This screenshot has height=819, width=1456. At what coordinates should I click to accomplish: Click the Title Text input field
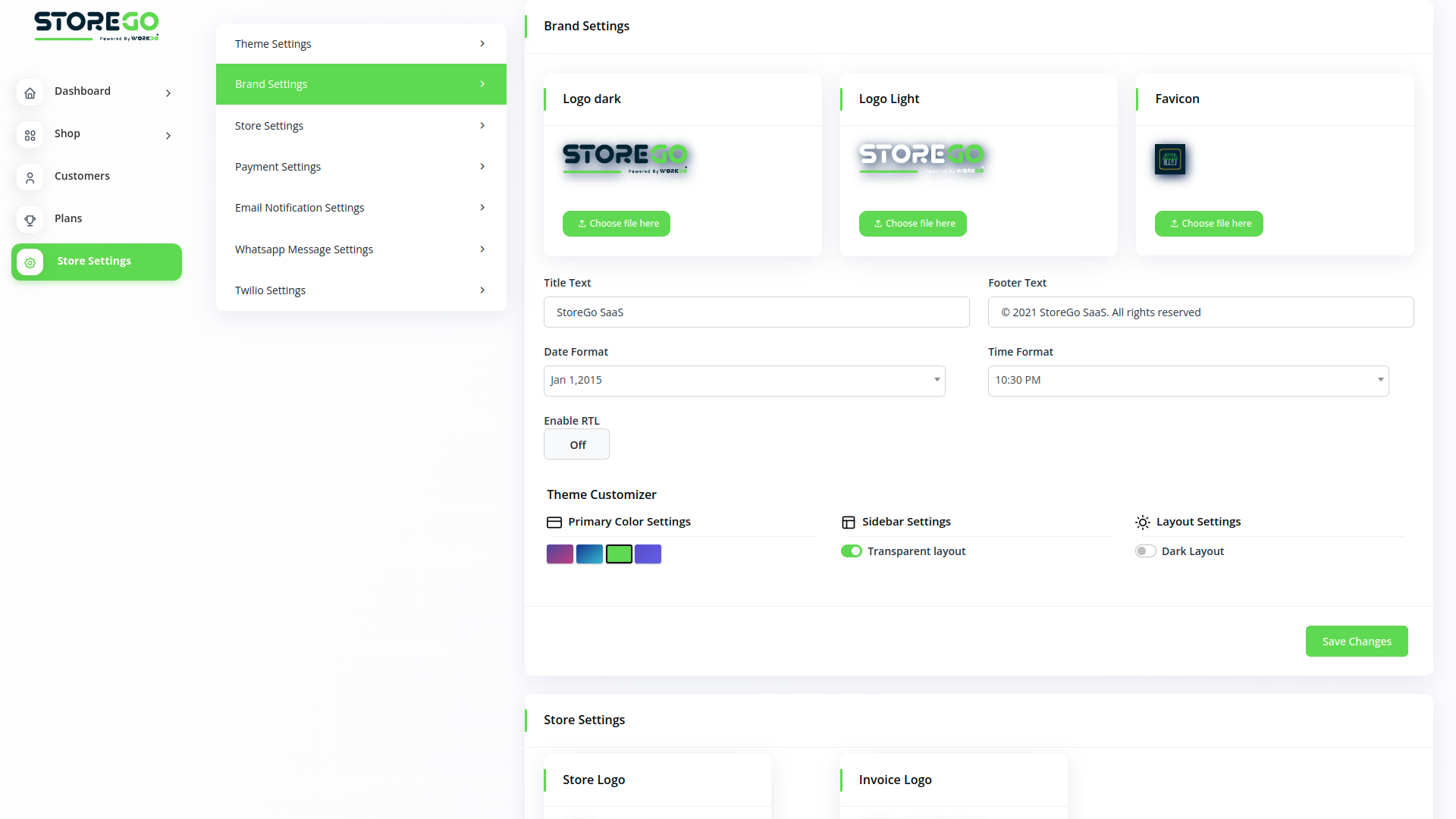(757, 312)
